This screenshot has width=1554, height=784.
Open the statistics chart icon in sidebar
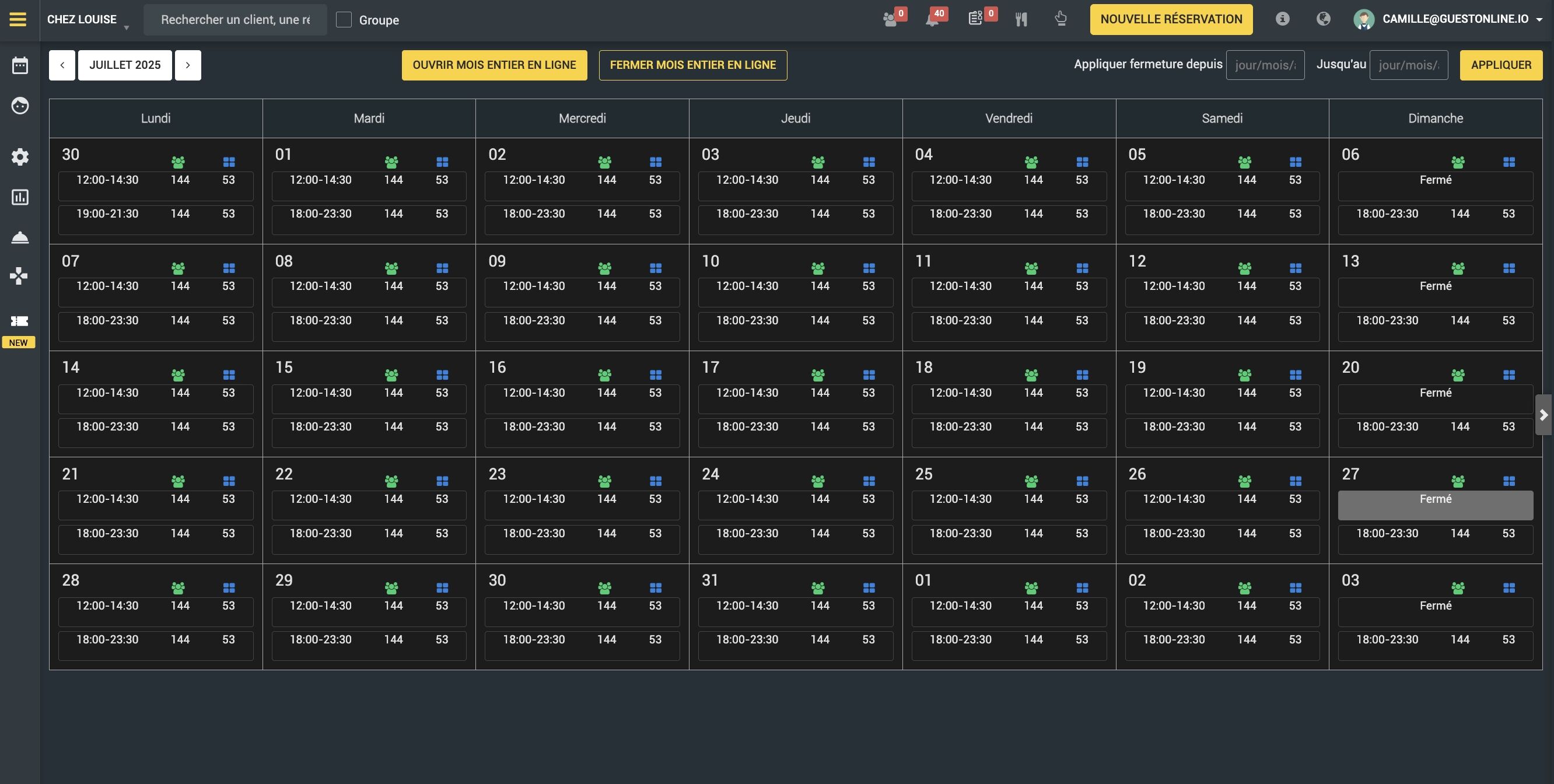pyautogui.click(x=20, y=197)
